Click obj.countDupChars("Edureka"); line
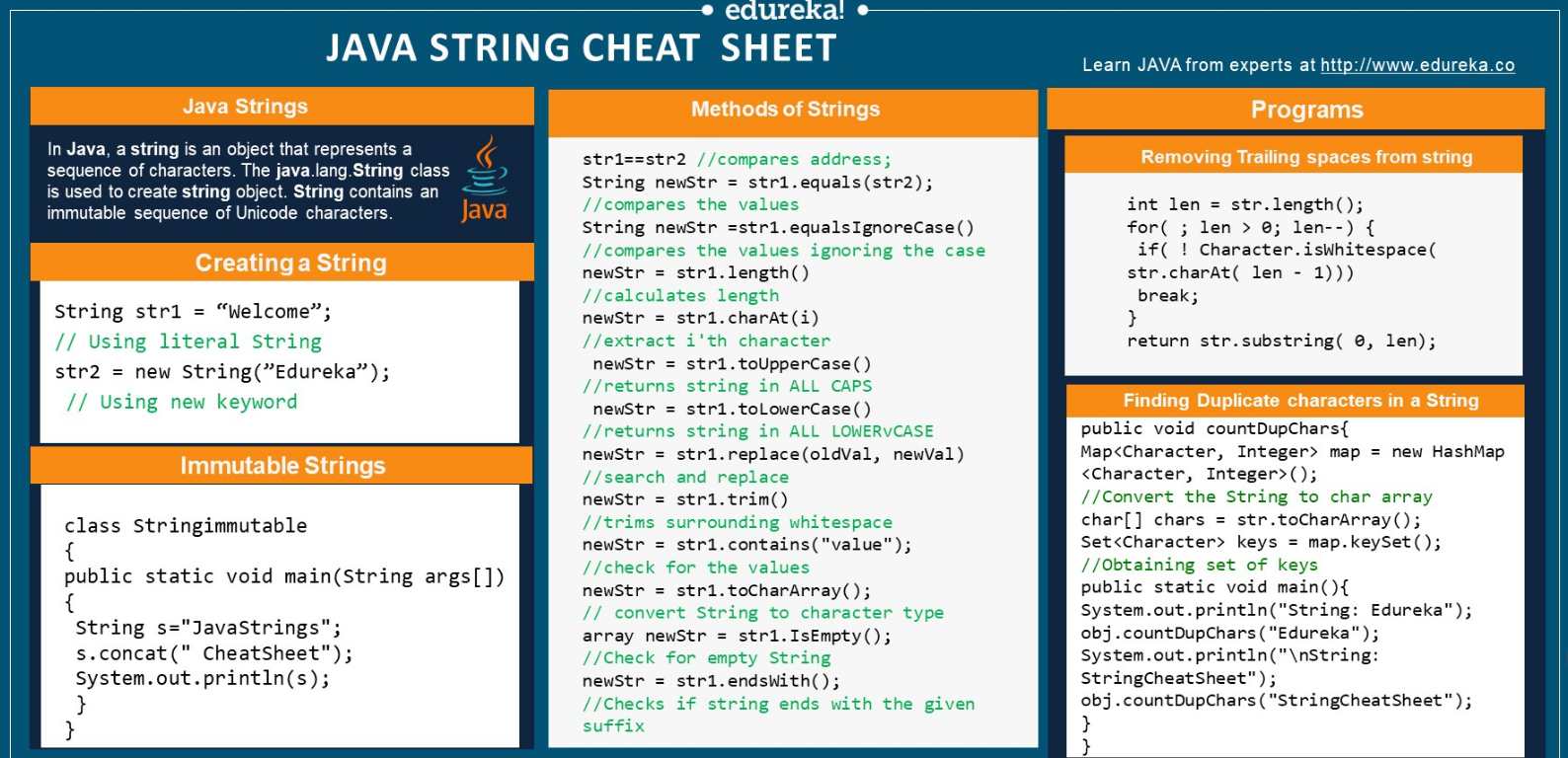 point(1230,634)
